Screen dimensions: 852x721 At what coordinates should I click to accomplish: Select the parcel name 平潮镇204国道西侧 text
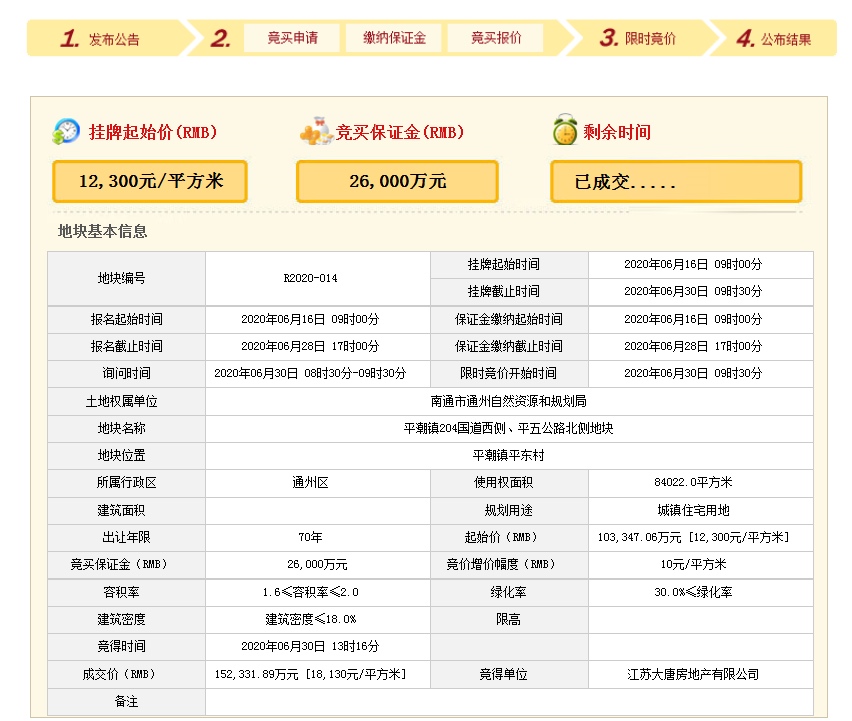point(508,428)
